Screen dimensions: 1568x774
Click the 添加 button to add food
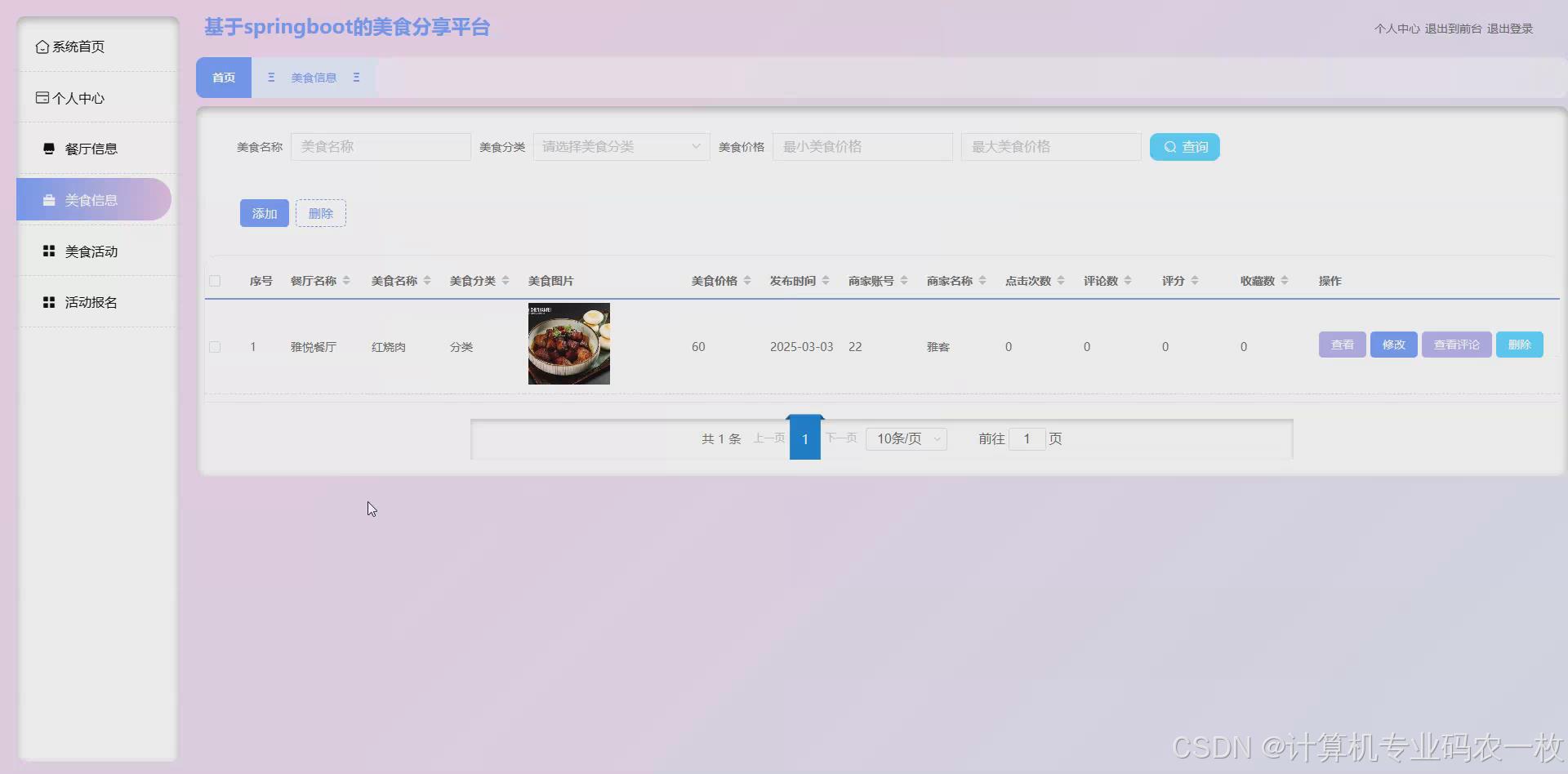[264, 212]
